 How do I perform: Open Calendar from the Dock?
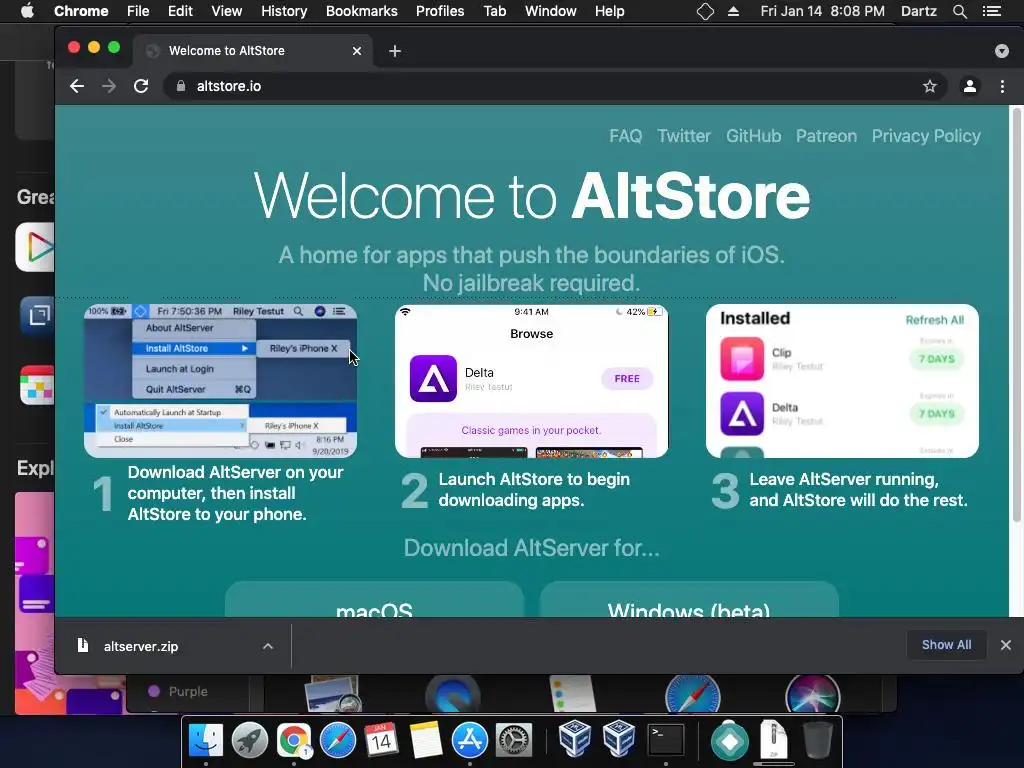[381, 741]
